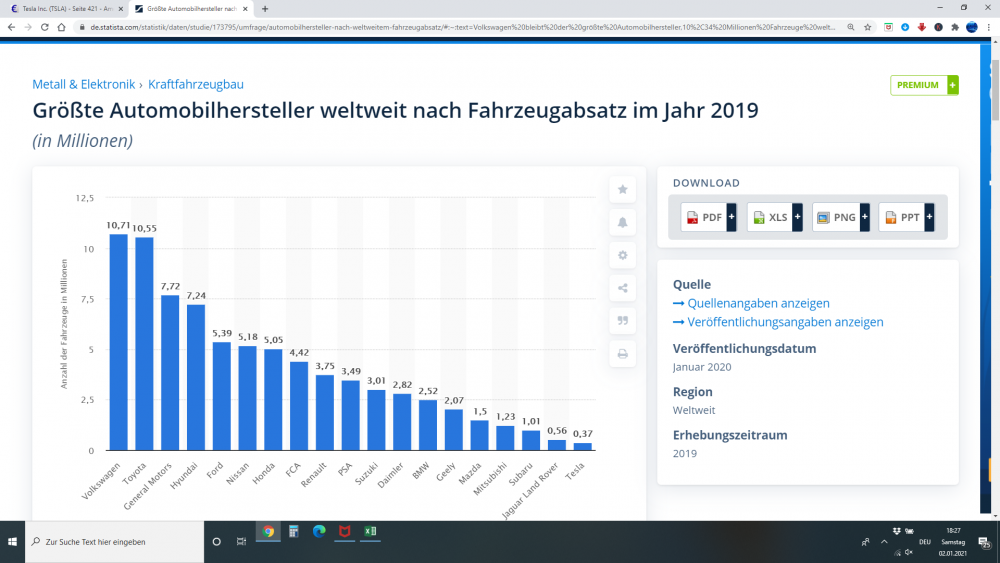The height and width of the screenshot is (563, 1000).
Task: Click Veröffentlichungsangaben anzeigen link
Action: (785, 322)
